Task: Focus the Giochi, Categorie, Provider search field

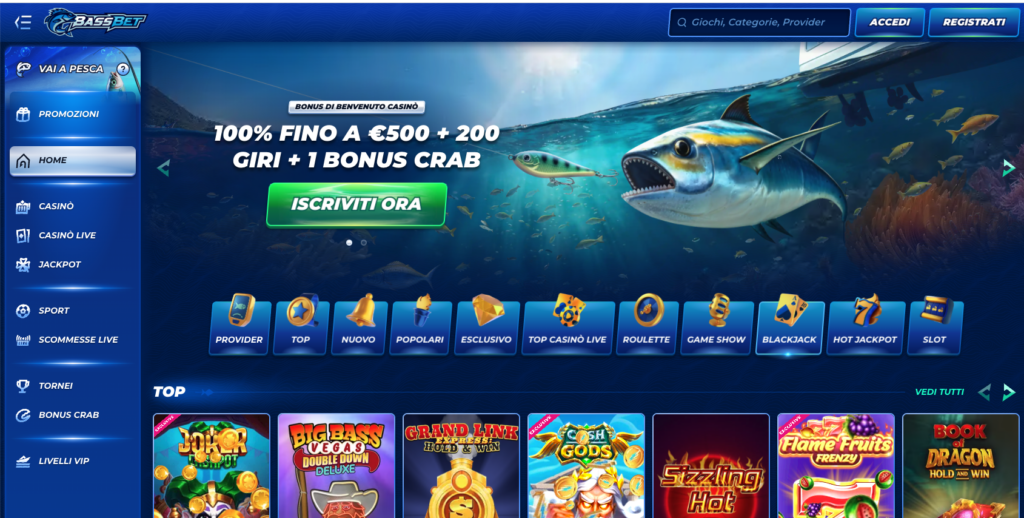Action: point(759,22)
